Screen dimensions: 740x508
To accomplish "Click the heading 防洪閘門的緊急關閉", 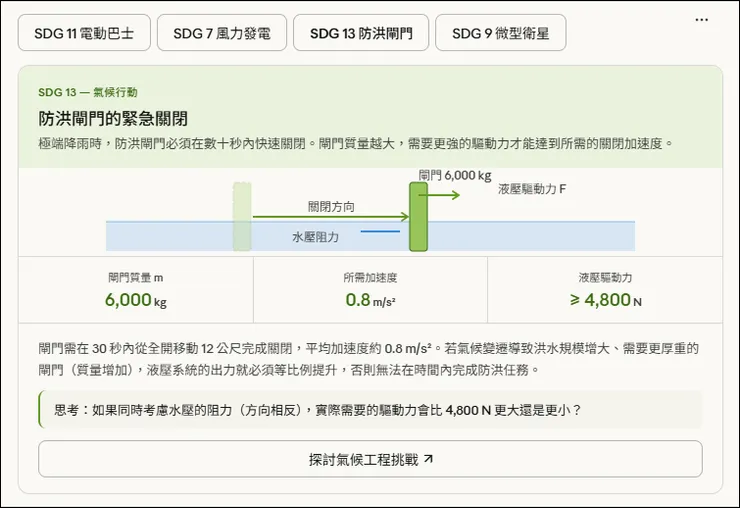I will [x=113, y=119].
